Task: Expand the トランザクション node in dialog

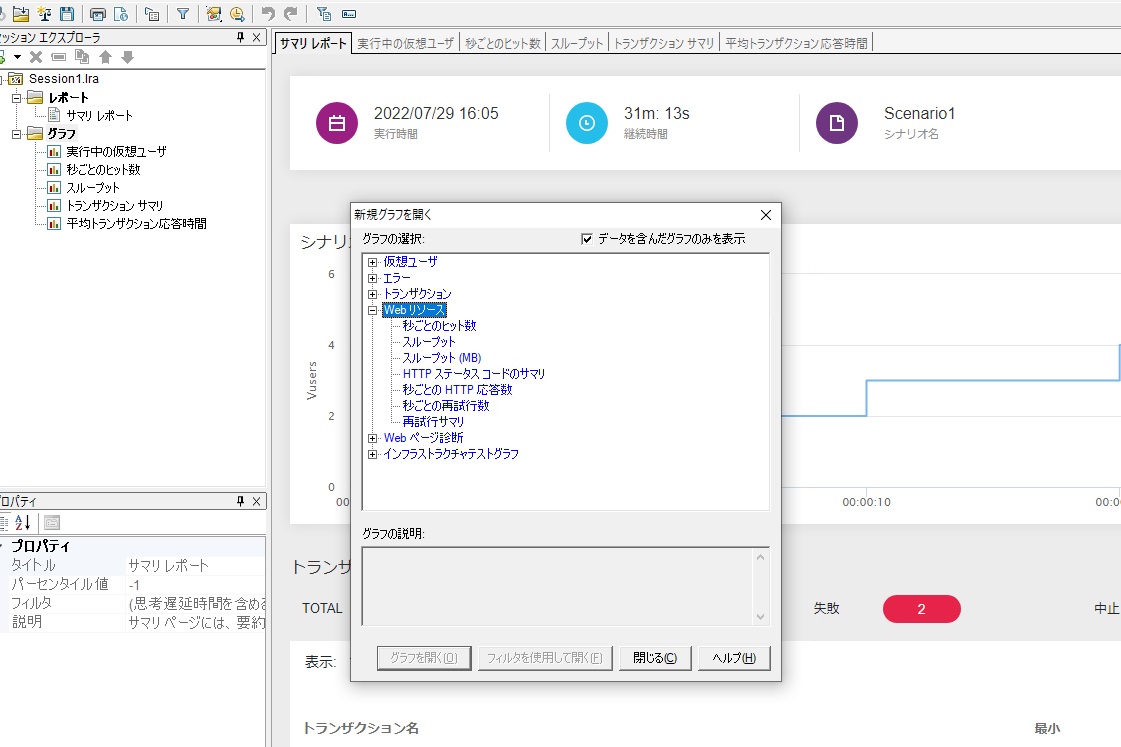Action: (x=373, y=294)
